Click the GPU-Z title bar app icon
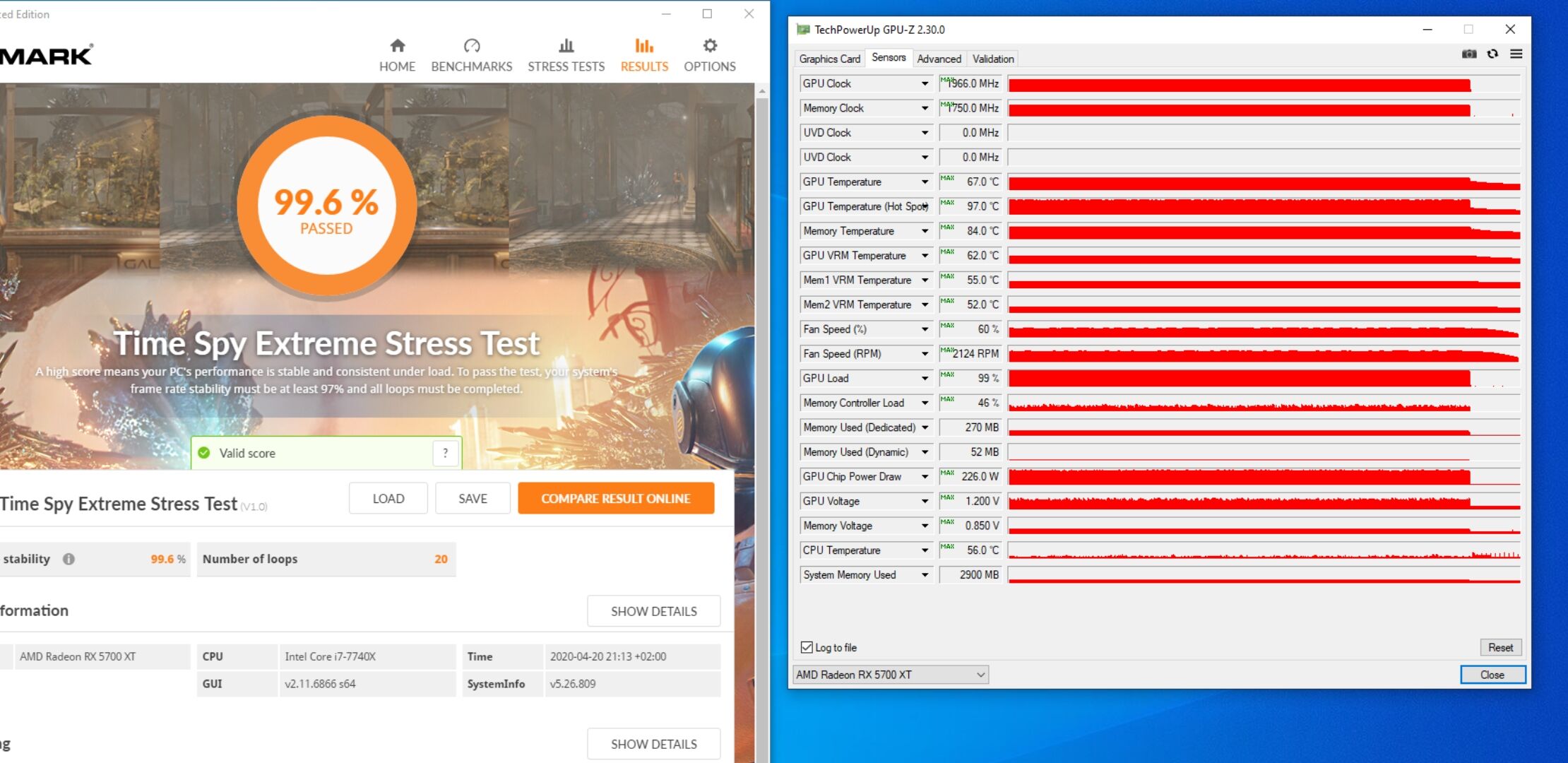 pos(803,30)
